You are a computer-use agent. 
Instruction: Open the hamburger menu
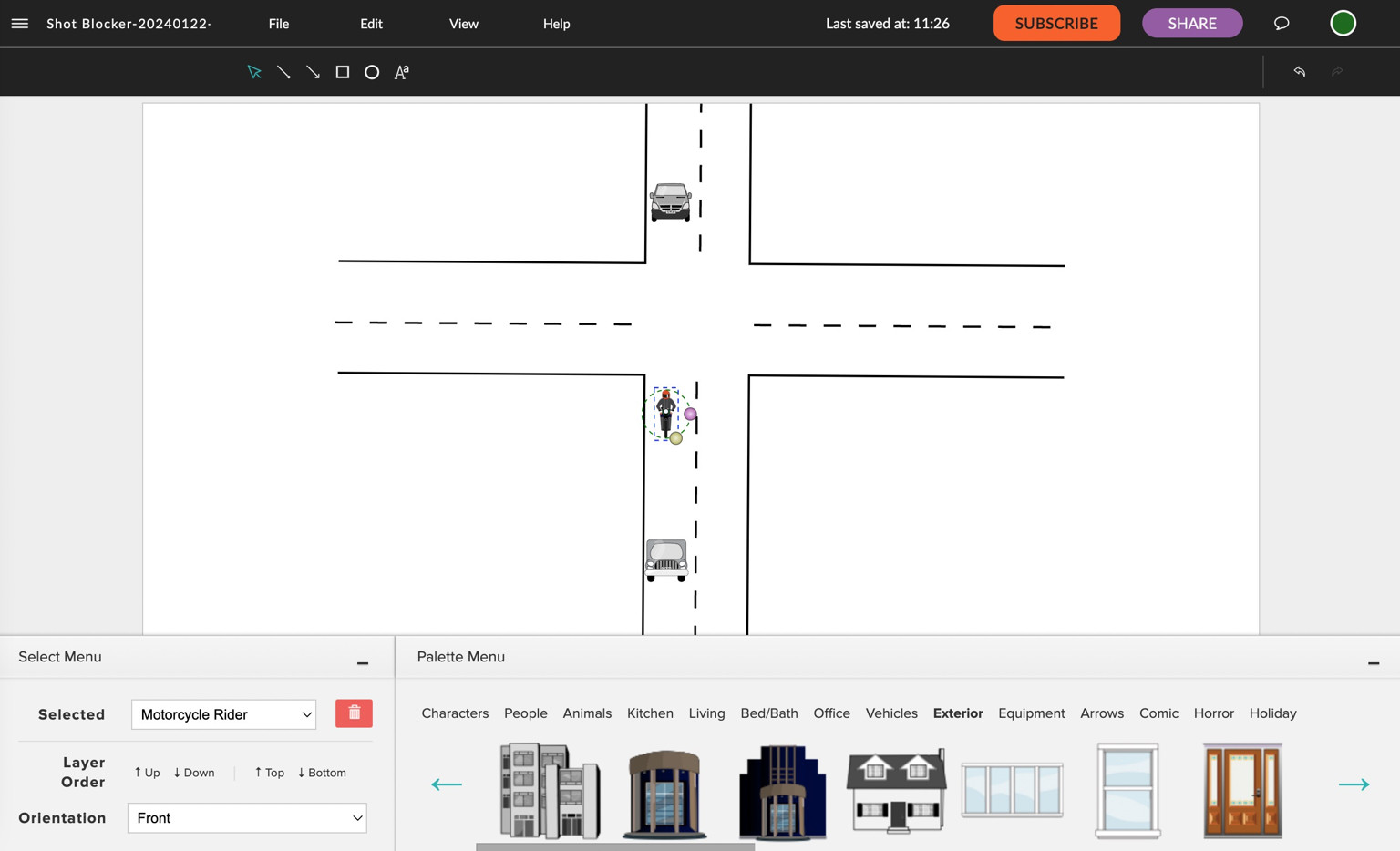tap(20, 24)
